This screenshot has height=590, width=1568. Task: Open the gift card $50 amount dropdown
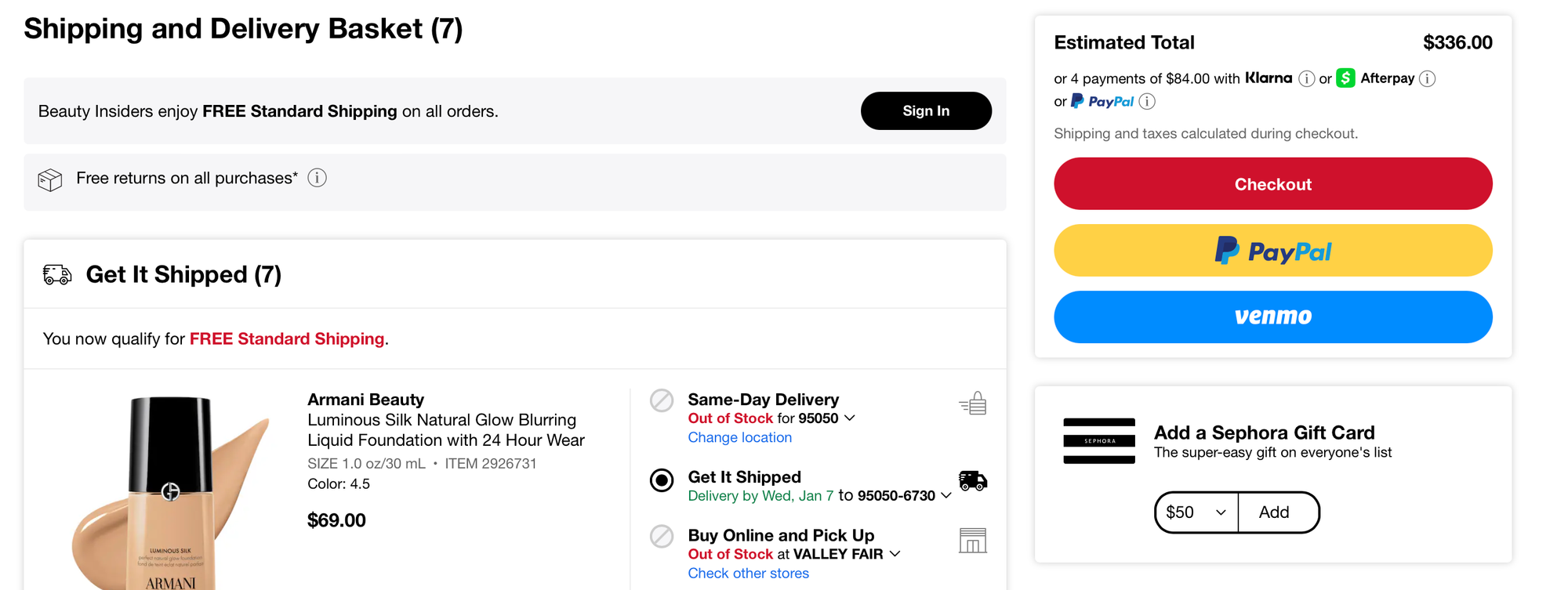(1196, 512)
